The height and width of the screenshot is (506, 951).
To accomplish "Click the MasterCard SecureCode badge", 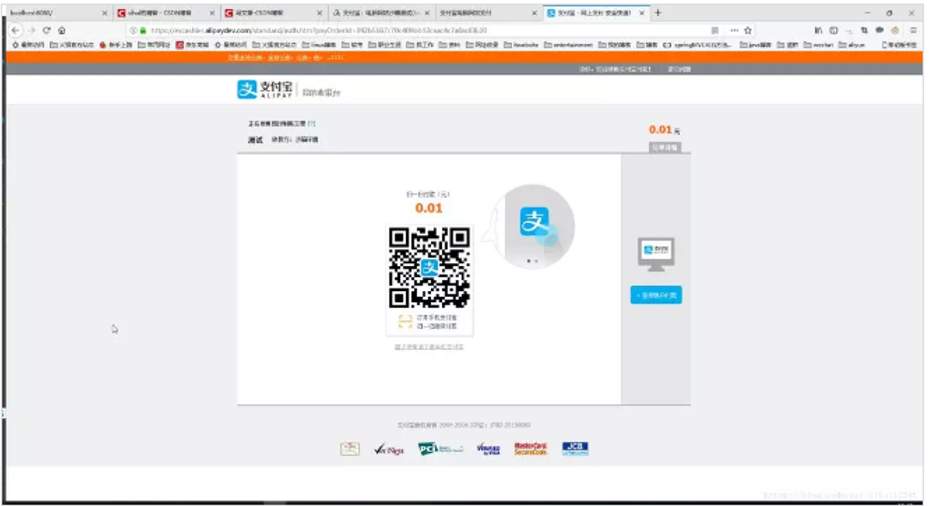I will pos(531,449).
